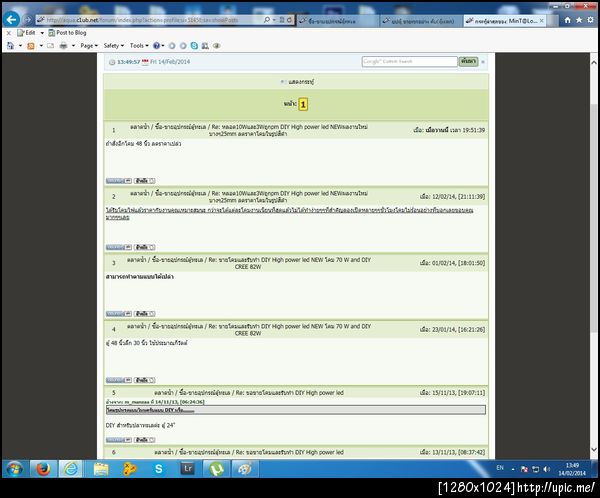This screenshot has height=498, width=600.
Task: Expand the Help dropdown arrow
Action: [x=163, y=46]
